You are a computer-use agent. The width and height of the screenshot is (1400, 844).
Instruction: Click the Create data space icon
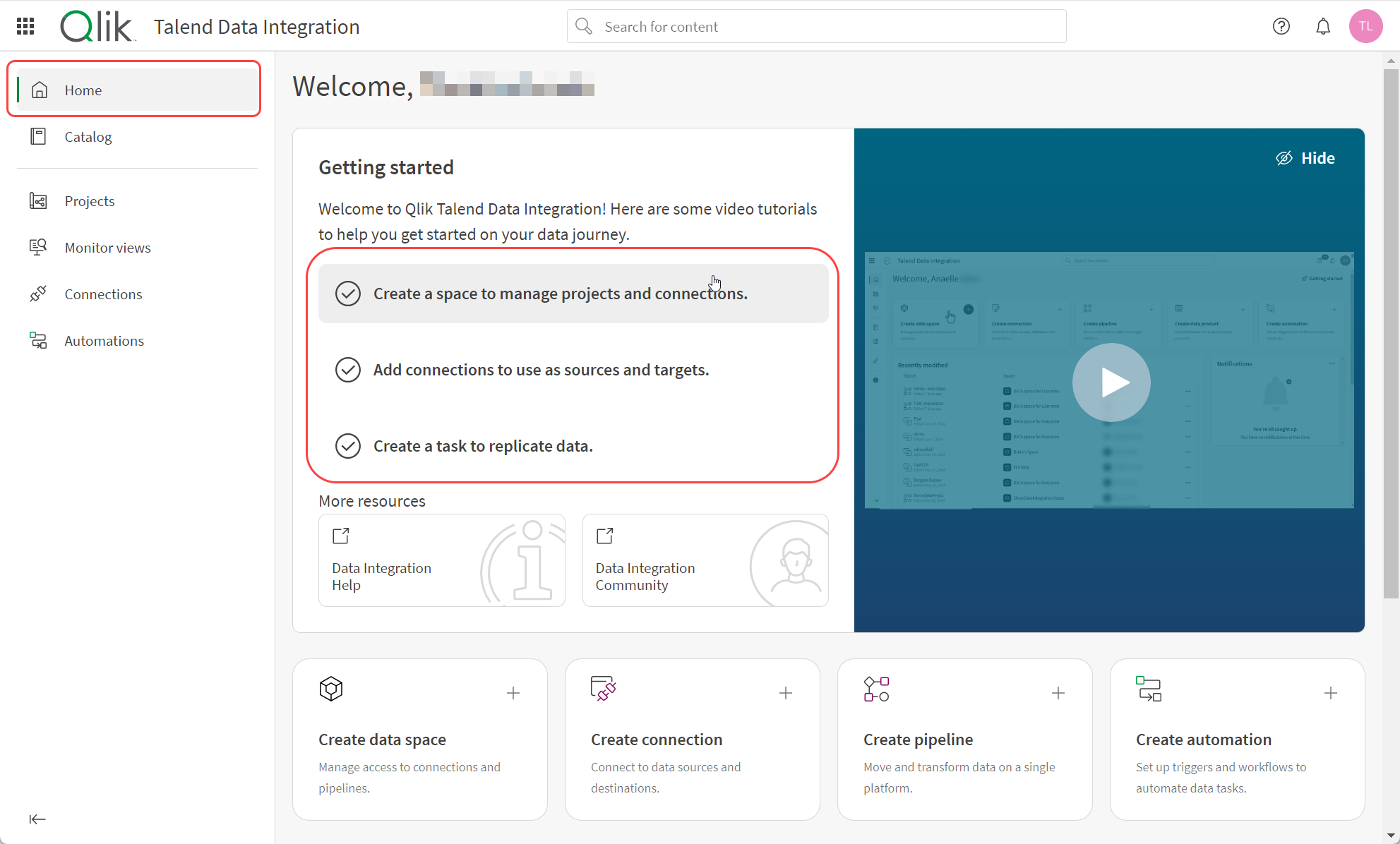(330, 689)
